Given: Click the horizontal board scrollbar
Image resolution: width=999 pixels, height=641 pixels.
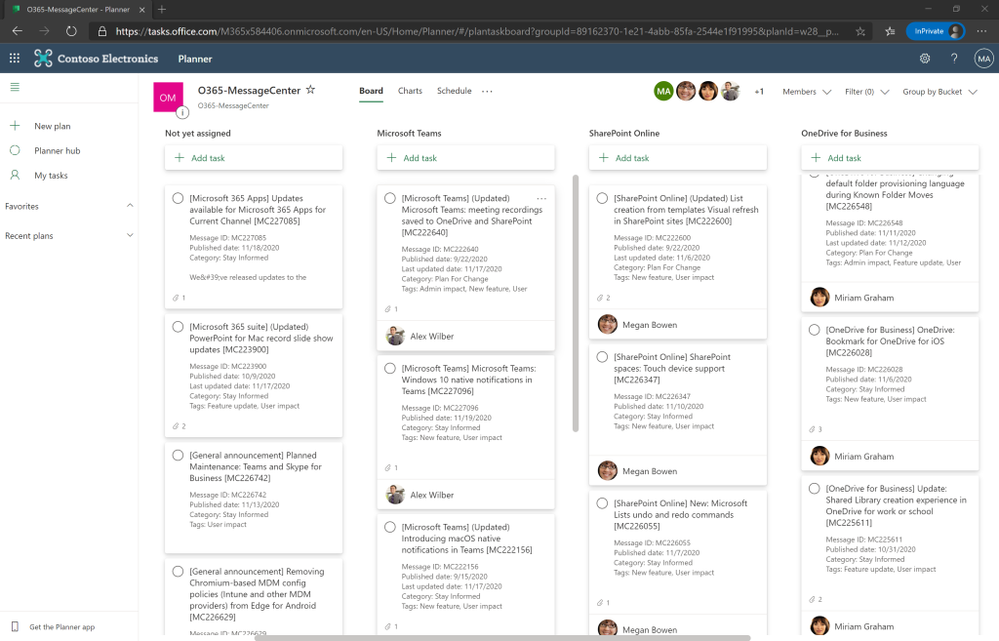Looking at the screenshot, I should (502, 637).
